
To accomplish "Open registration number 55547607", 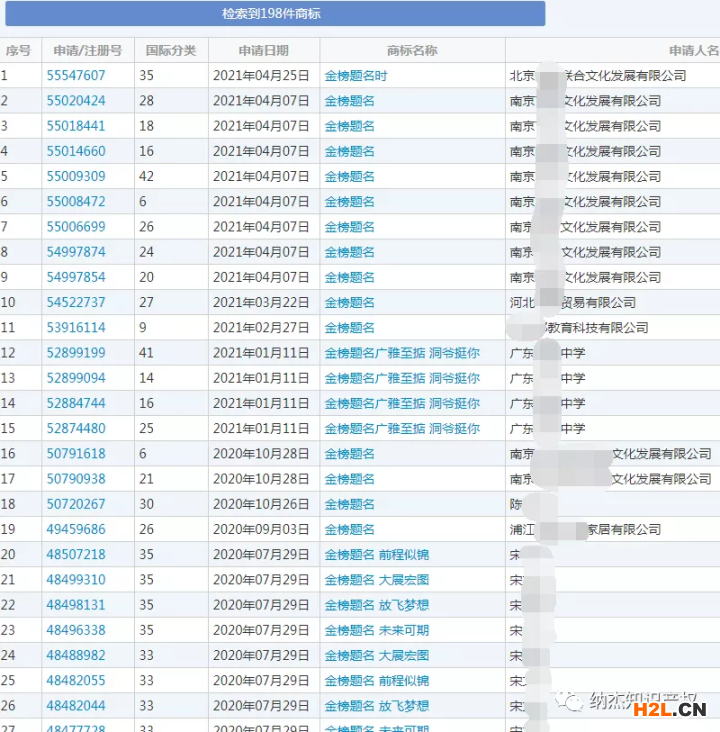I will pos(76,75).
